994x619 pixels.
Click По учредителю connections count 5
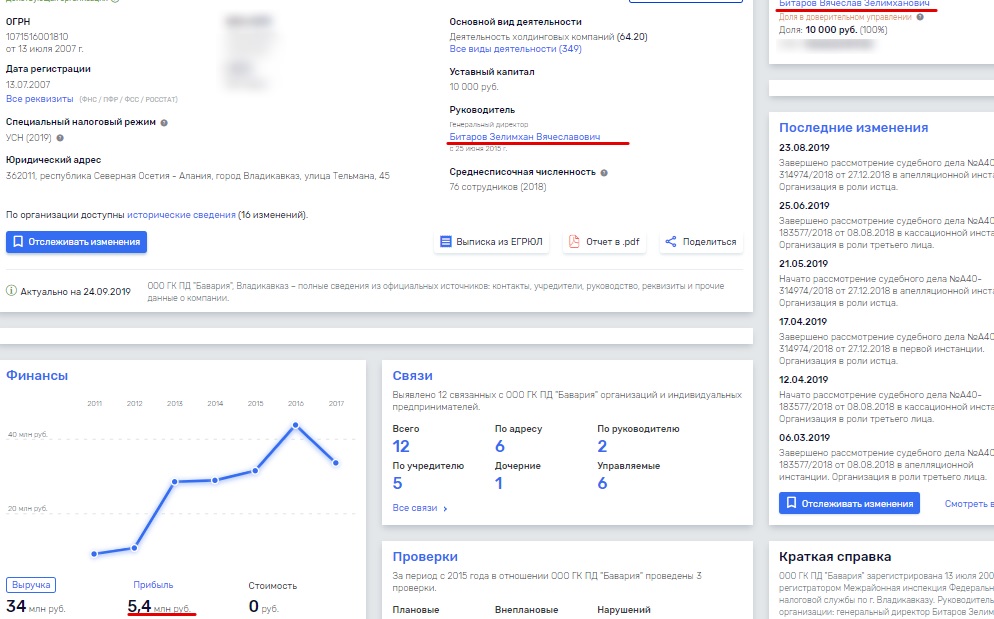point(397,483)
